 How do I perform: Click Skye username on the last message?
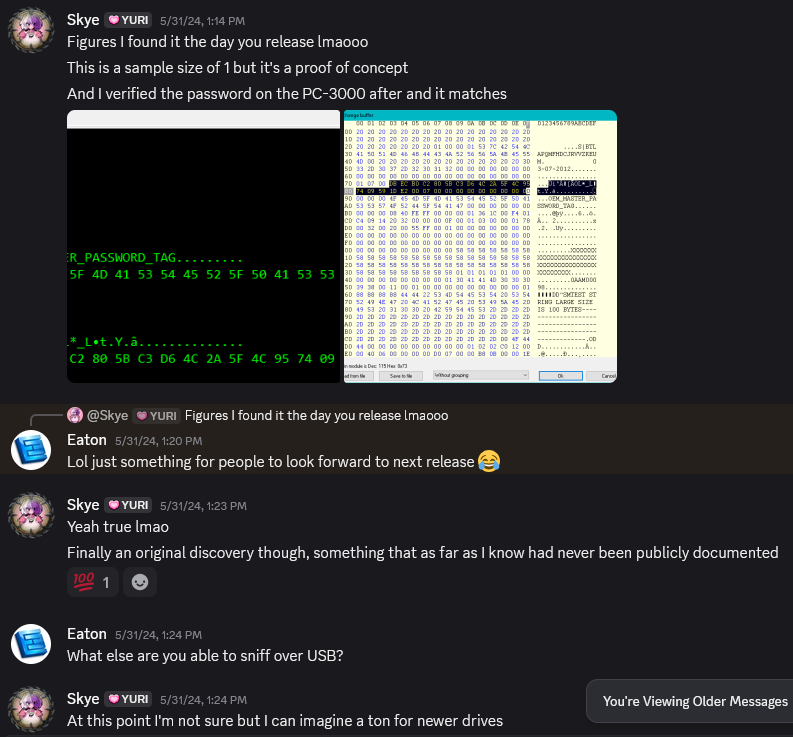coord(83,699)
